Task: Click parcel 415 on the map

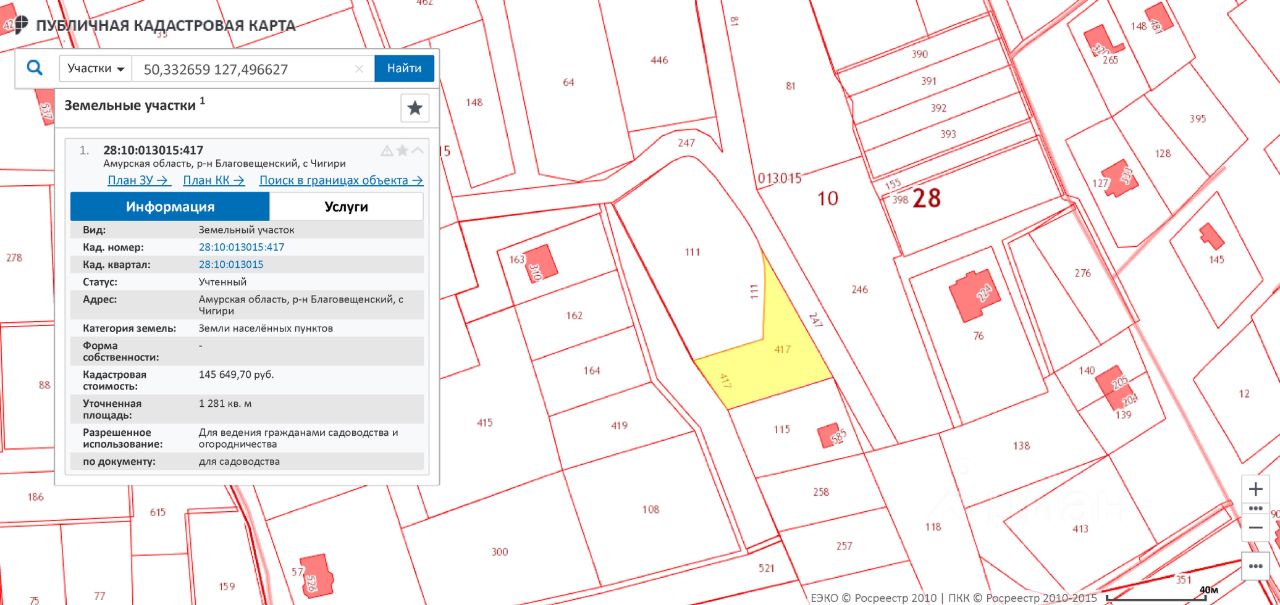Action: [485, 423]
